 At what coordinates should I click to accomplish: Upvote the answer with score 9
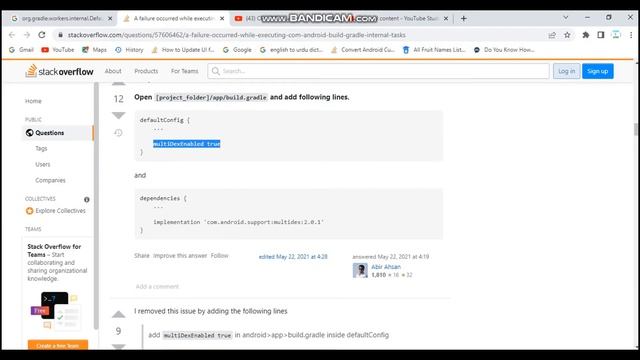click(118, 314)
